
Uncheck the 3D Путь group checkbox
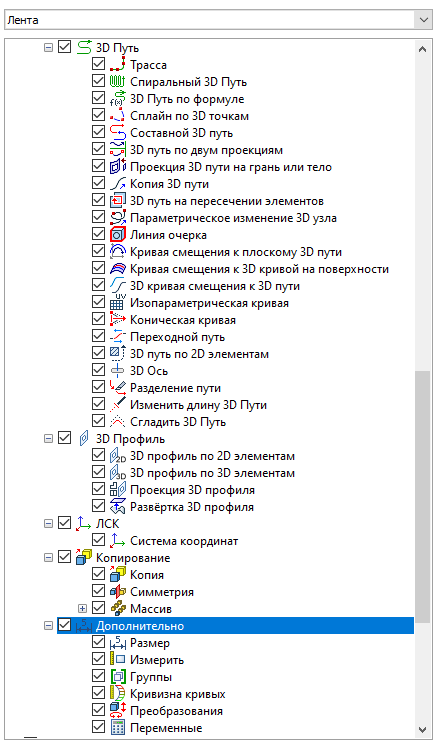pyautogui.click(x=64, y=47)
